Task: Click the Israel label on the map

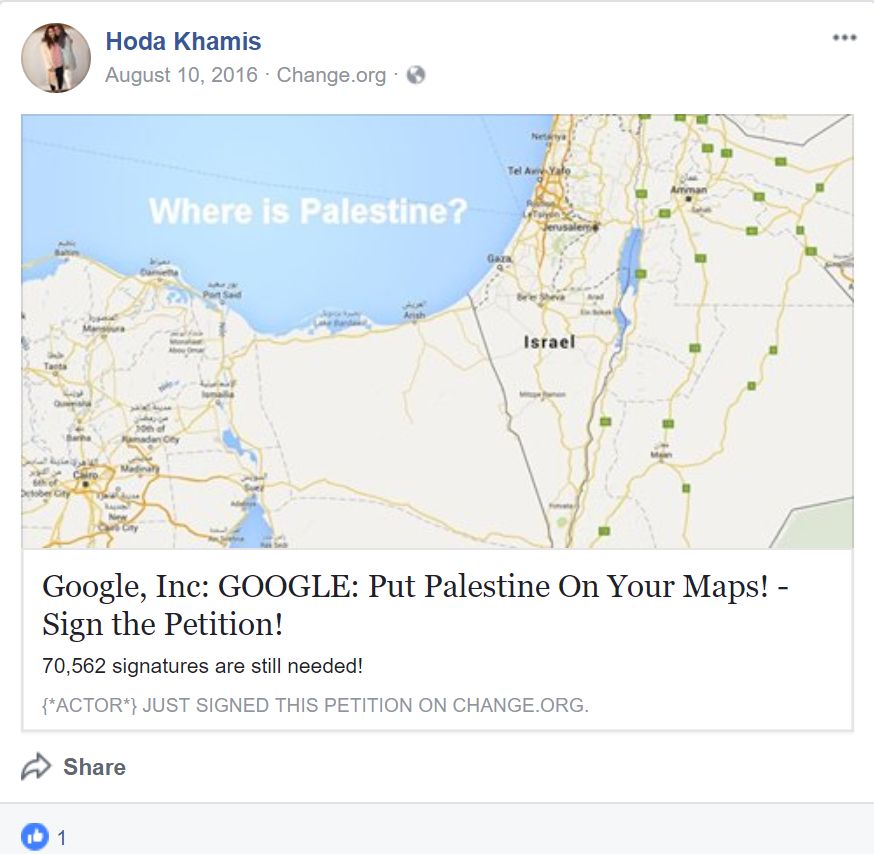Action: pyautogui.click(x=550, y=342)
